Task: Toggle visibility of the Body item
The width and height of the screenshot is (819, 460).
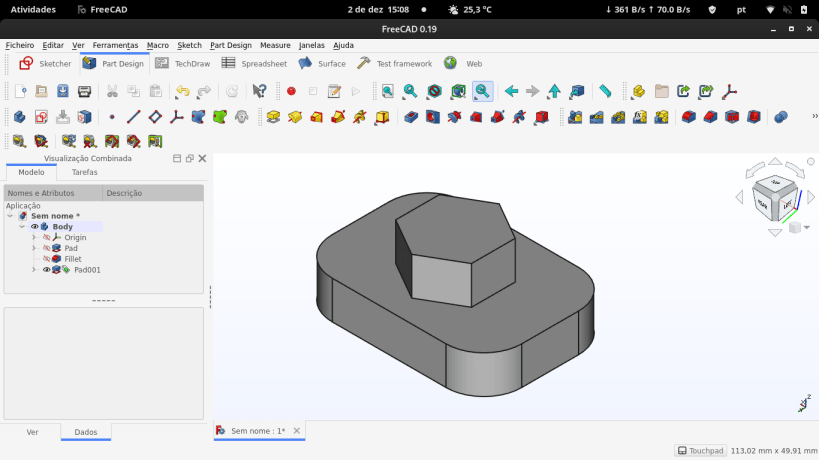Action: tap(34, 227)
